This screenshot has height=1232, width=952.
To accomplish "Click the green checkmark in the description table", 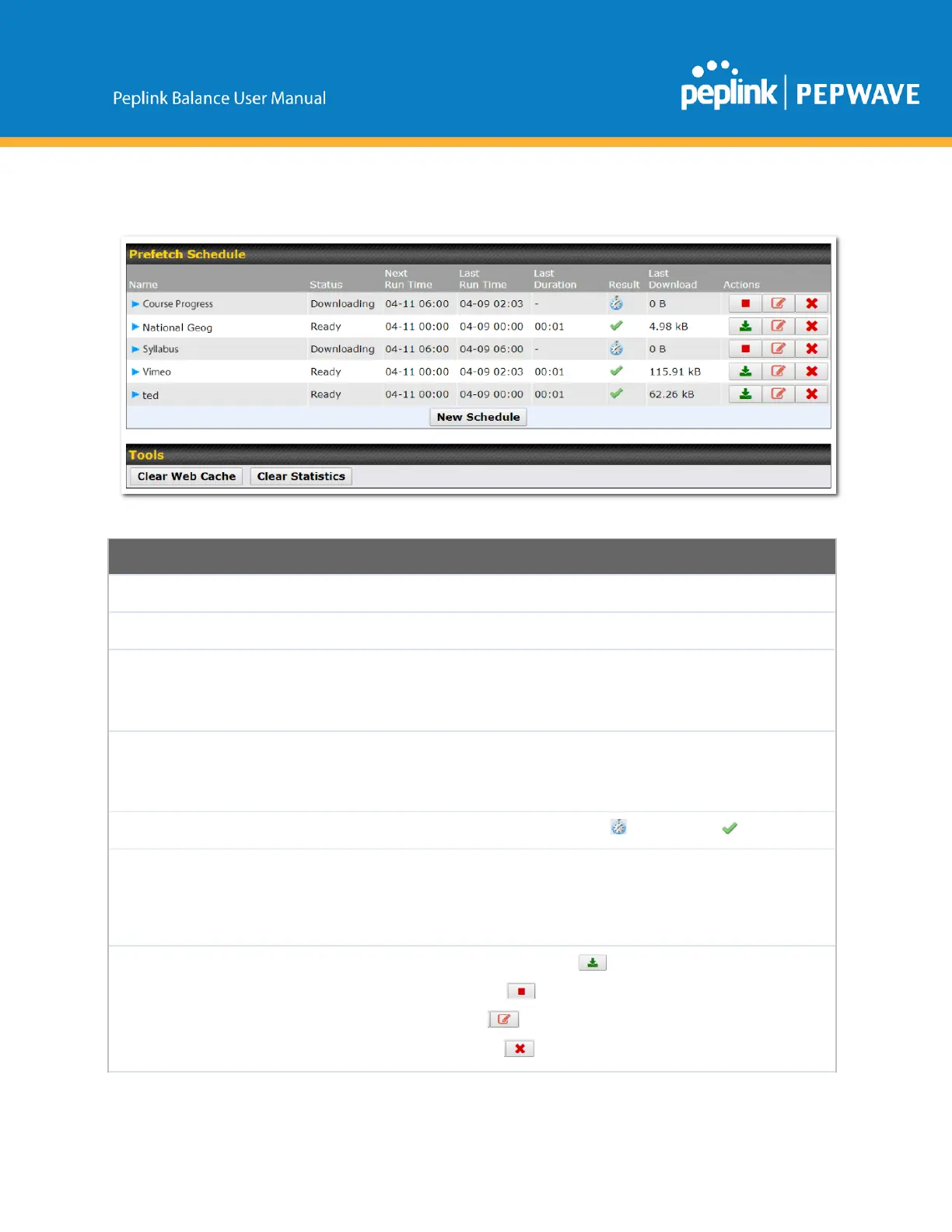I will [730, 828].
